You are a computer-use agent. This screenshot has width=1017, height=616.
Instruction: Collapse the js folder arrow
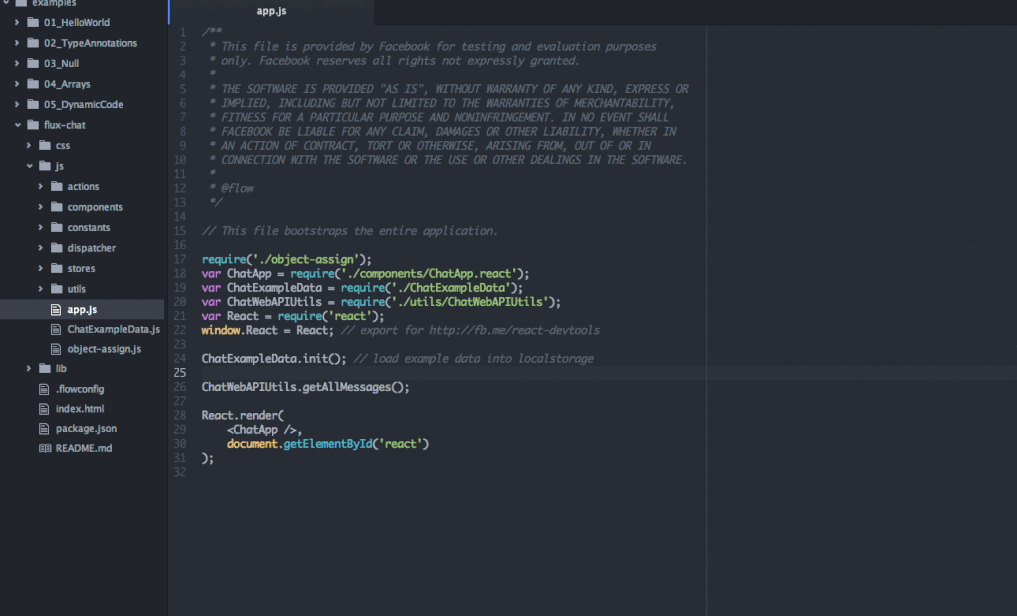29,166
